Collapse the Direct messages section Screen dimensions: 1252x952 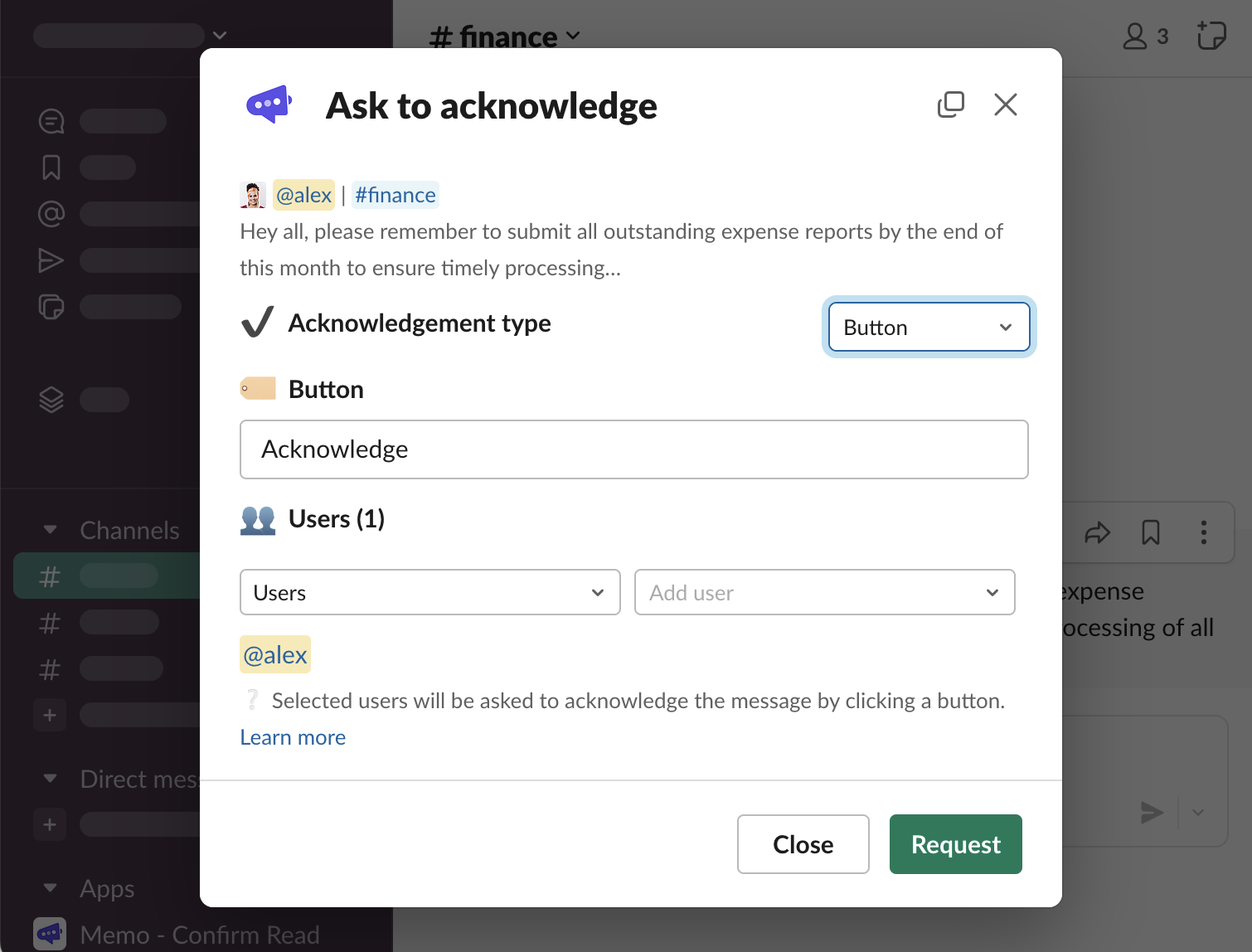[51, 779]
